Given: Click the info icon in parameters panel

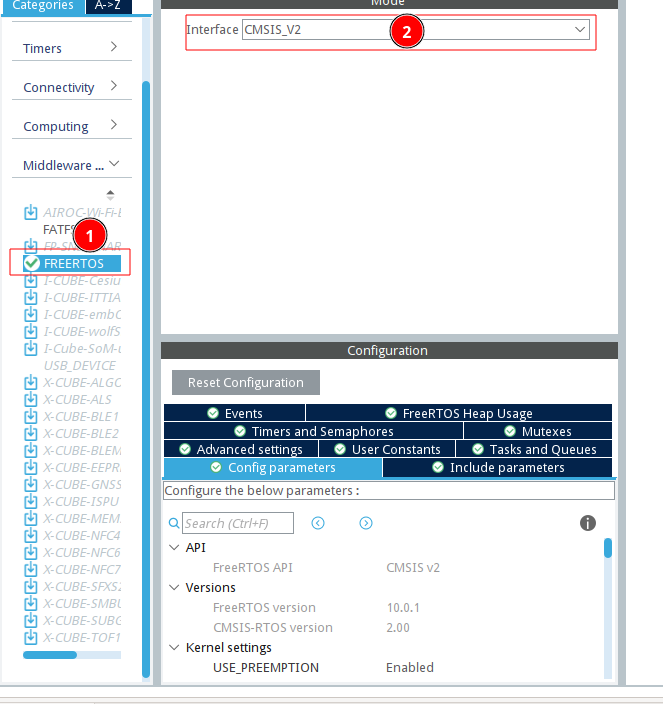Looking at the screenshot, I should [588, 523].
